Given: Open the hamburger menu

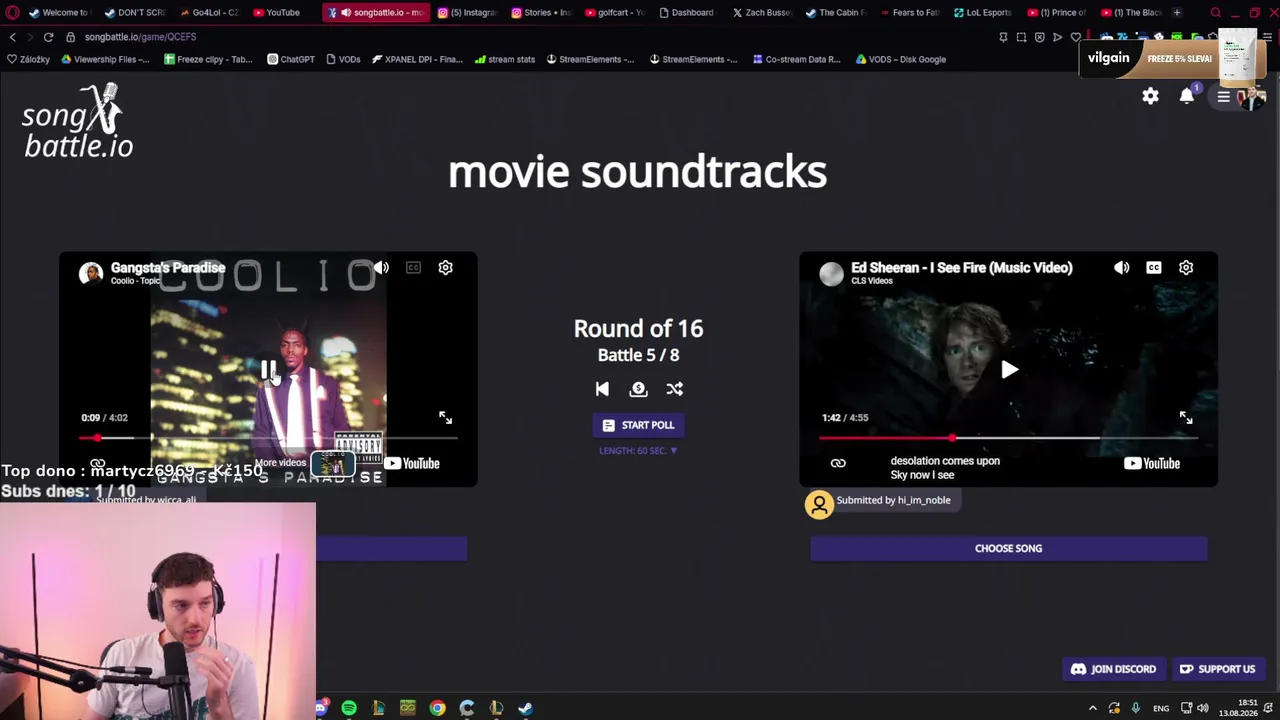Looking at the screenshot, I should (1223, 97).
